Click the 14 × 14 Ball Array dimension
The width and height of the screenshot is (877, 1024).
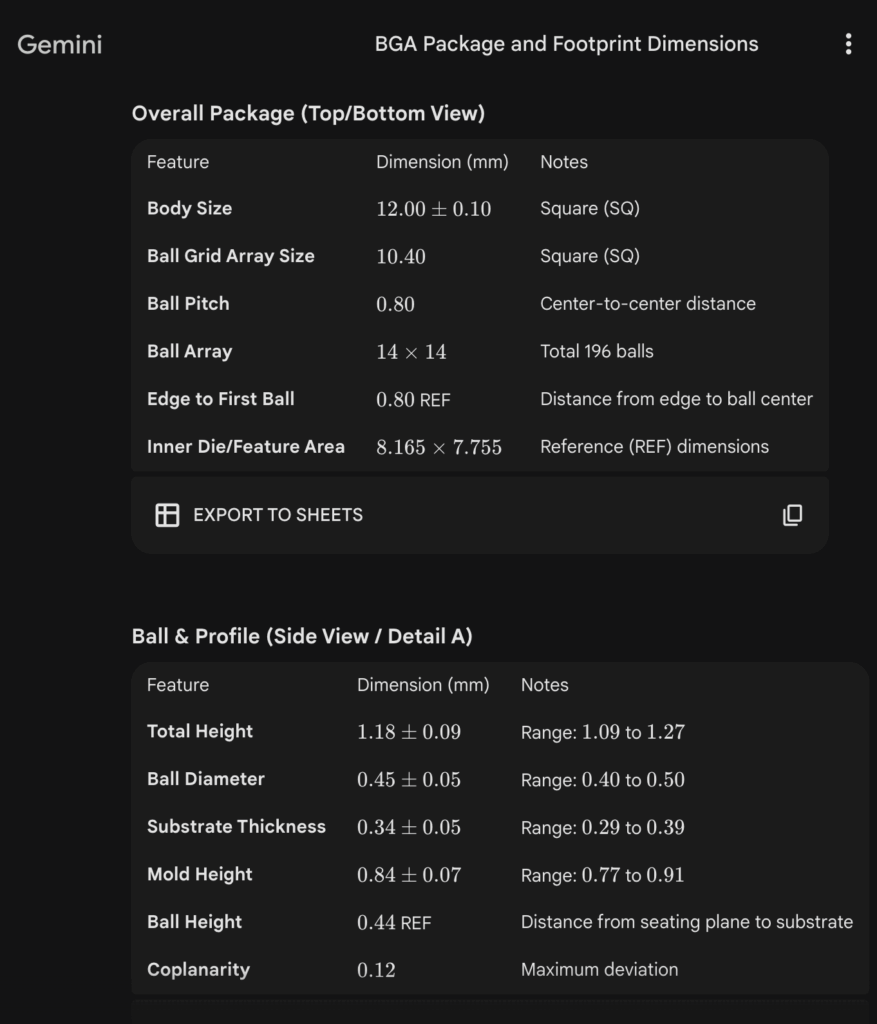[x=411, y=352]
